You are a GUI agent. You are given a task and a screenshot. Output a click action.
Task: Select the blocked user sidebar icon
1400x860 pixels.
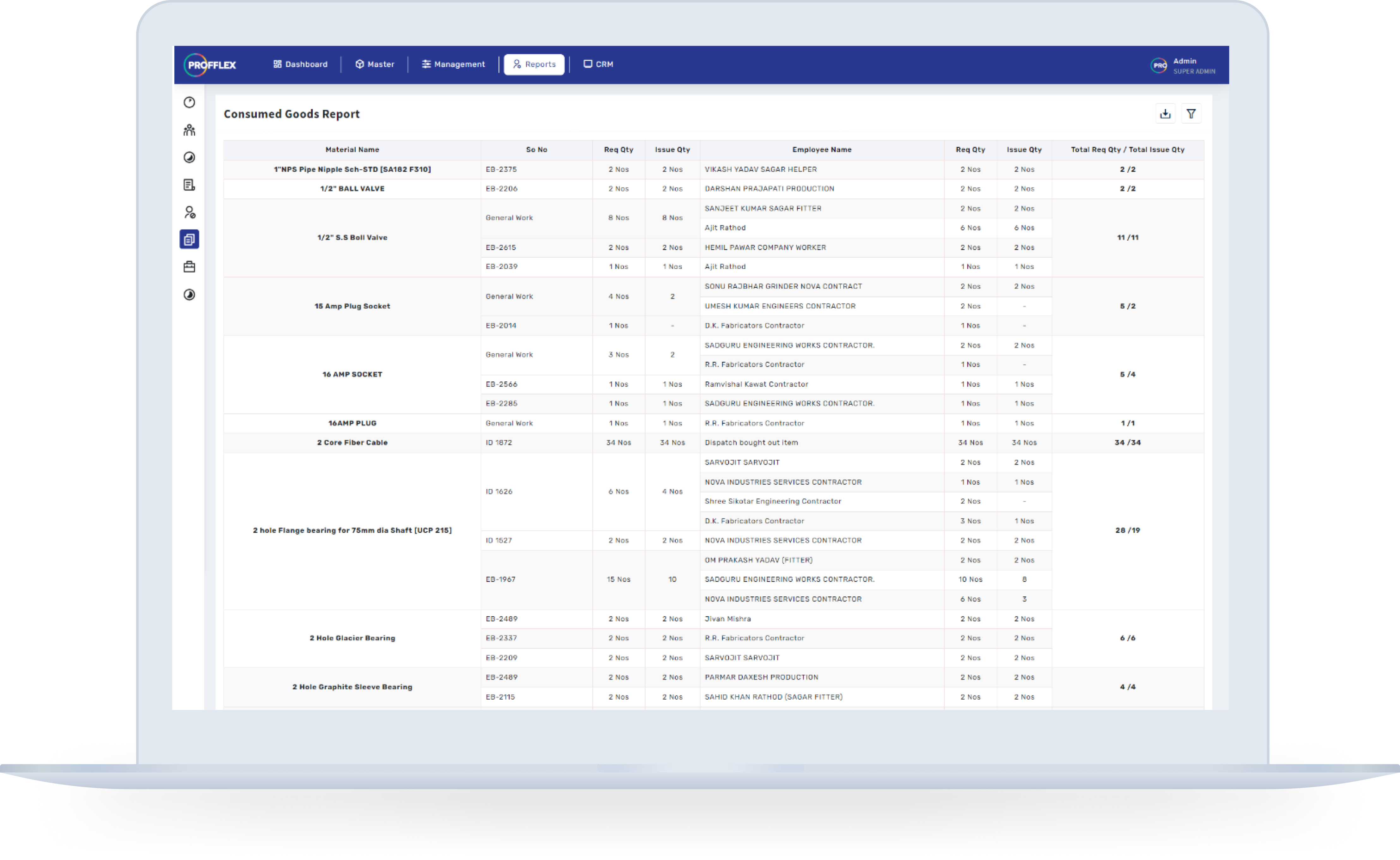[190, 212]
